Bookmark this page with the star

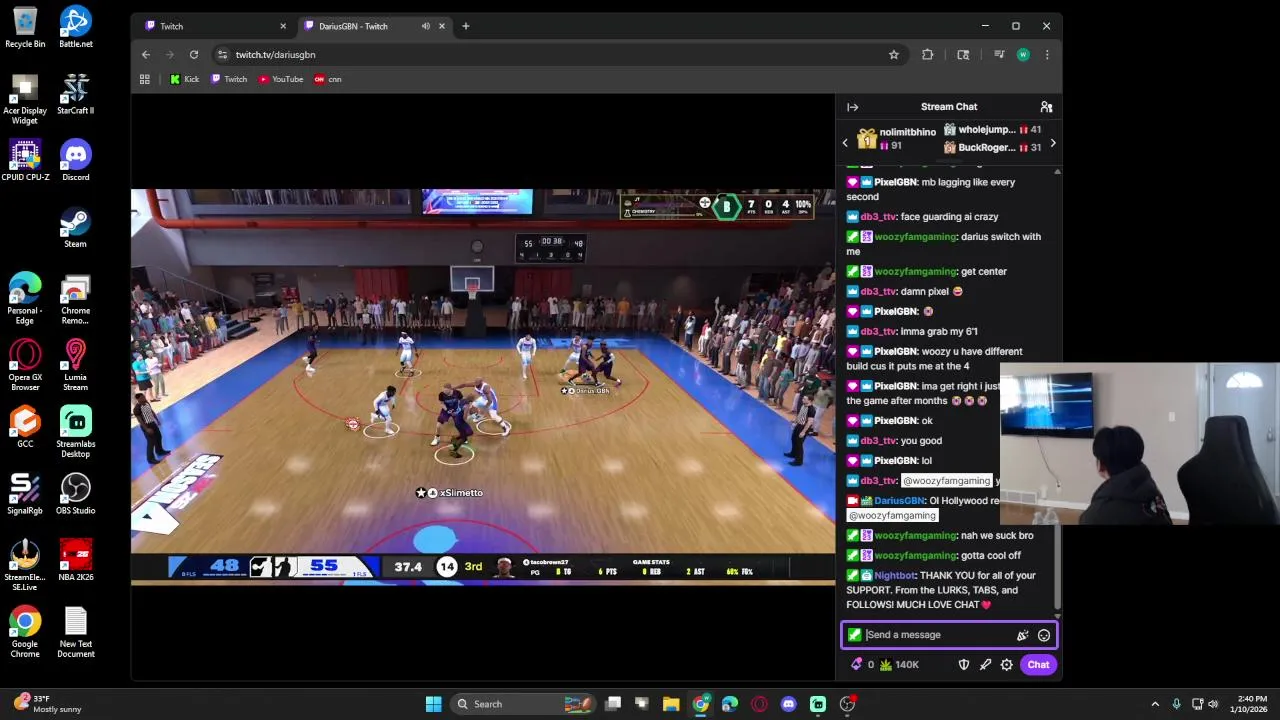coord(894,55)
